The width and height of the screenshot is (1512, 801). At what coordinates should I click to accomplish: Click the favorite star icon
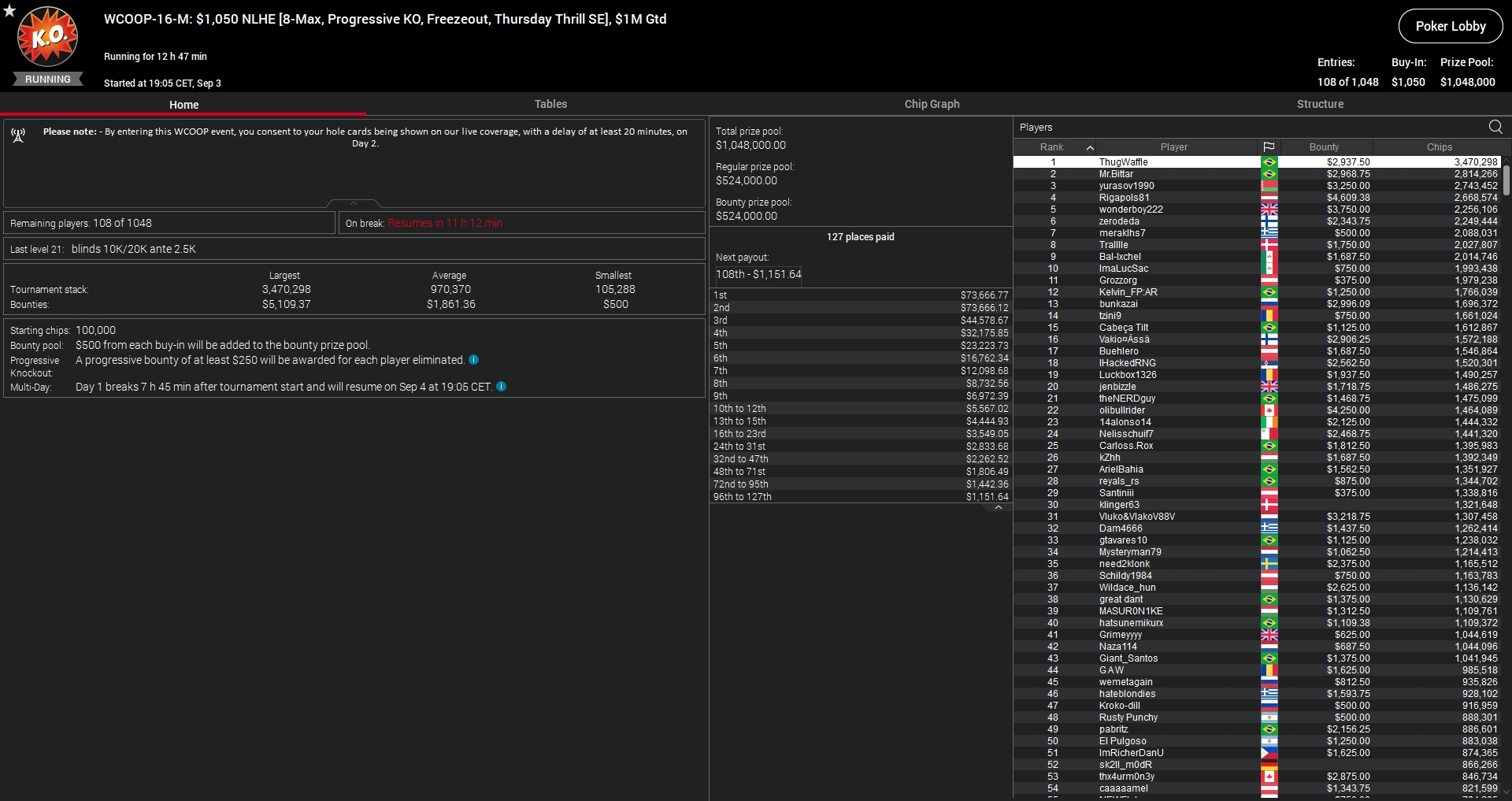pos(9,11)
